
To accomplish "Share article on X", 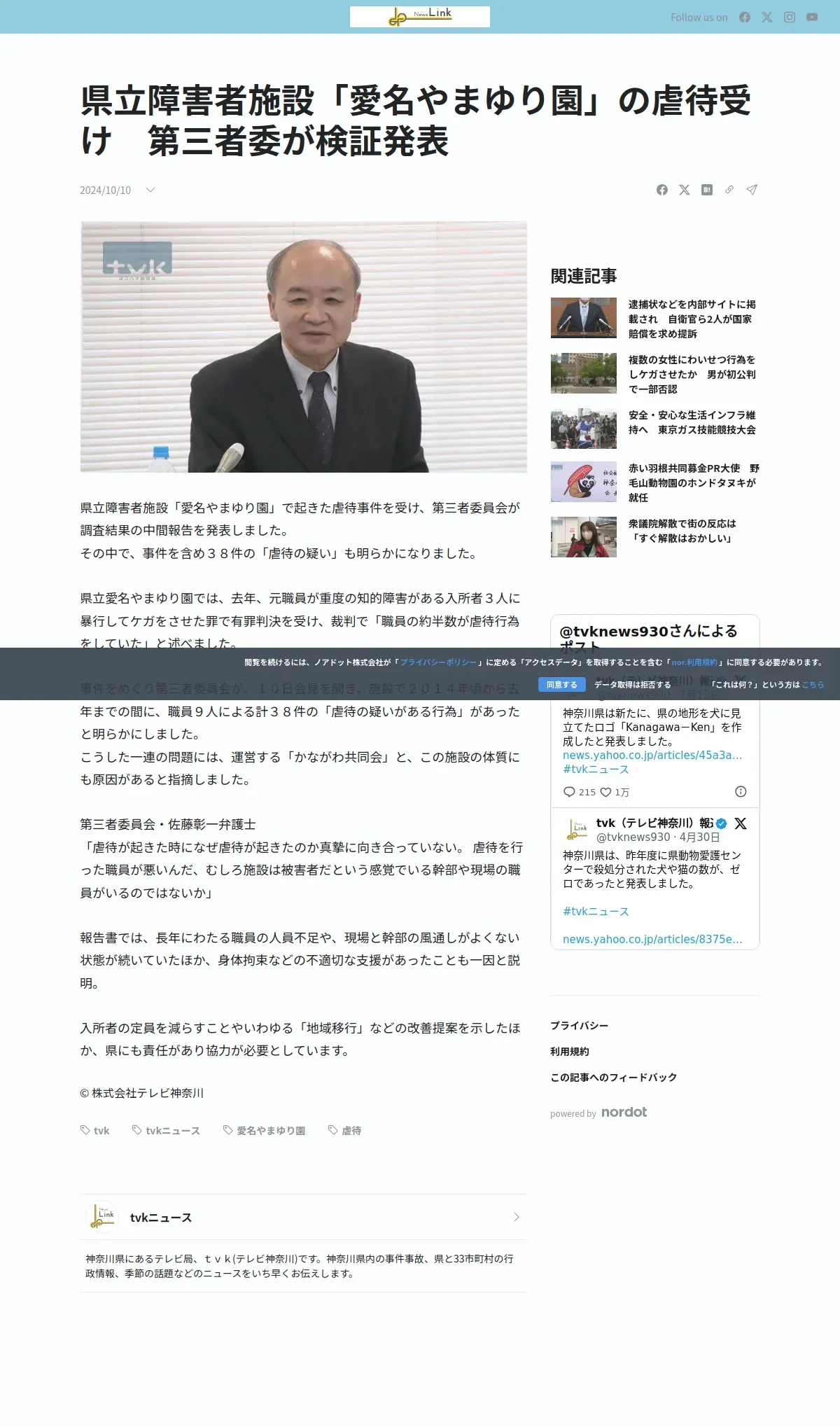I will click(685, 190).
